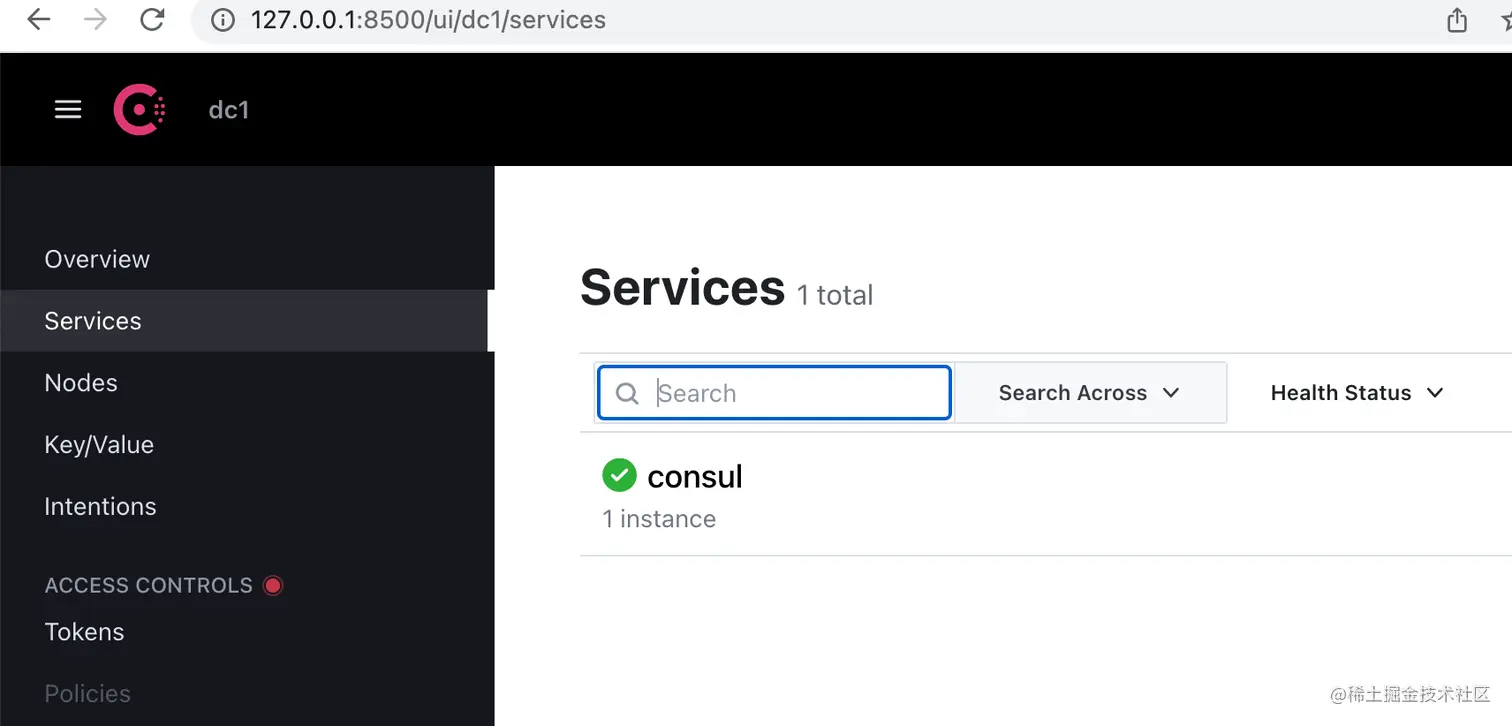The width and height of the screenshot is (1512, 726).
Task: Click the browser back arrow
Action: coord(39,20)
